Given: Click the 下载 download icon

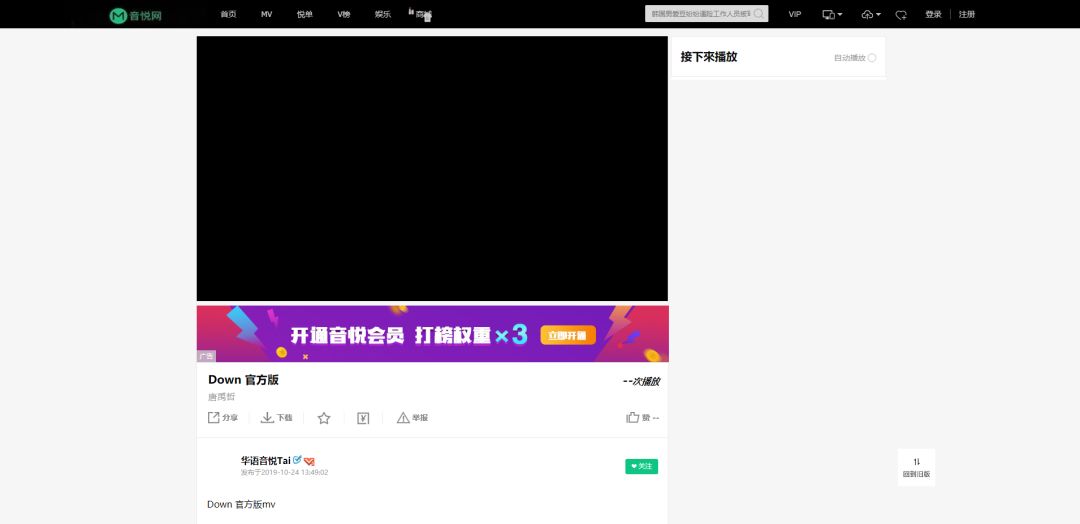Looking at the screenshot, I should [267, 417].
